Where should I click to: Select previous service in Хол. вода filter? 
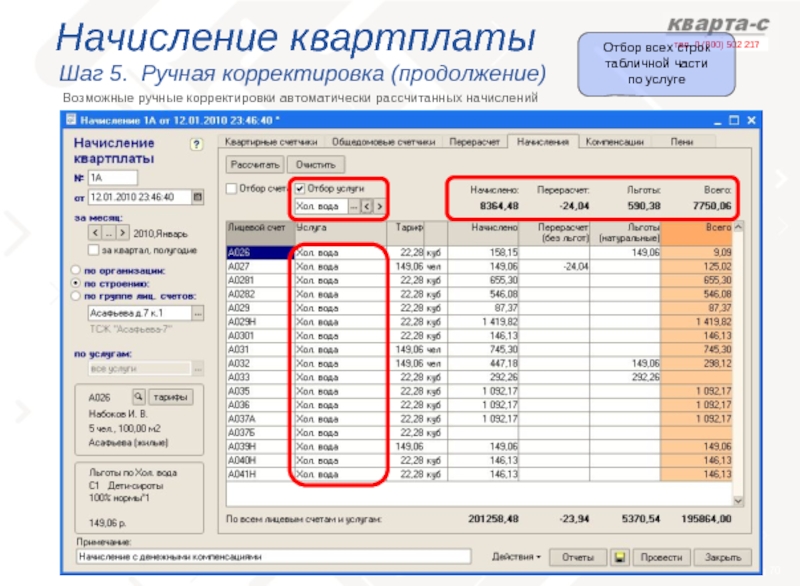click(x=366, y=207)
